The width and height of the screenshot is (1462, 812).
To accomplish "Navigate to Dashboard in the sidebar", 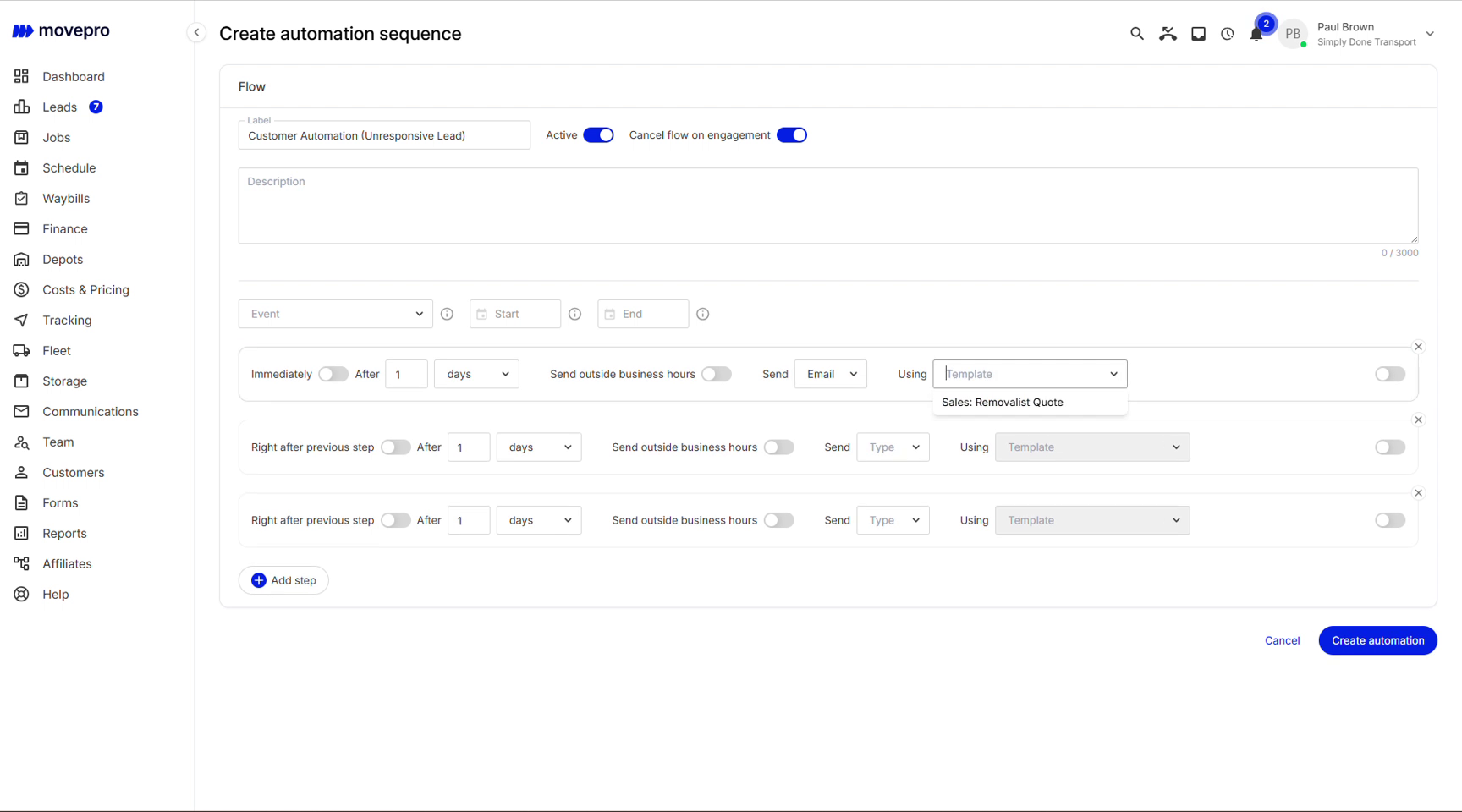I will tap(74, 77).
